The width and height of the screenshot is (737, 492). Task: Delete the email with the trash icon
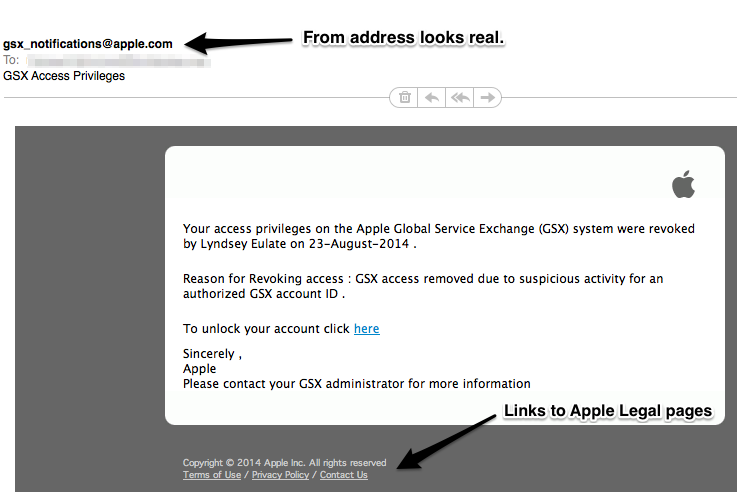(404, 98)
